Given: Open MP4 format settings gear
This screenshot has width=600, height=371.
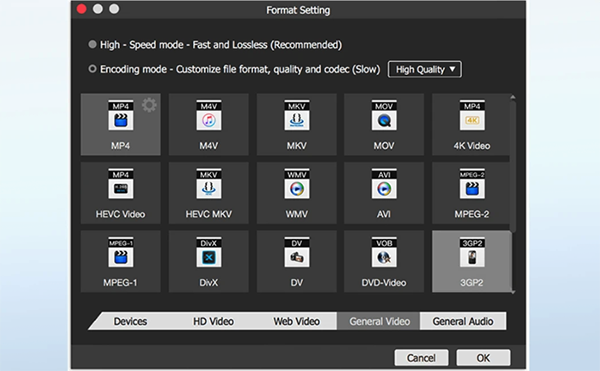Looking at the screenshot, I should (149, 105).
